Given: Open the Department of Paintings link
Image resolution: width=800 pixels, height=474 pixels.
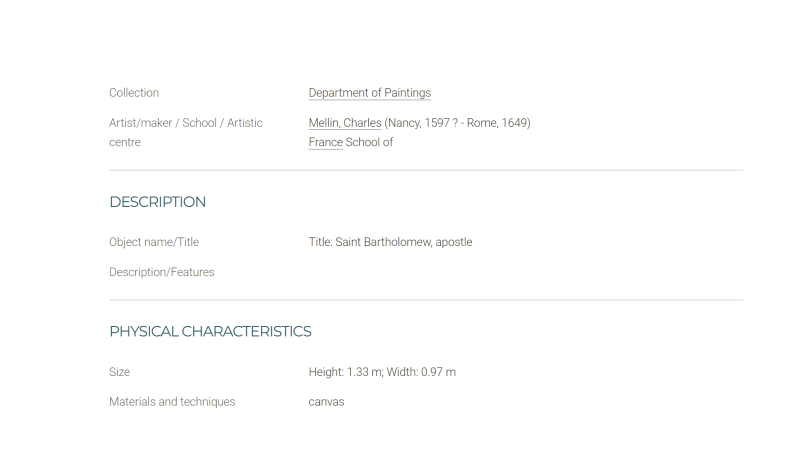Looking at the screenshot, I should [x=369, y=93].
